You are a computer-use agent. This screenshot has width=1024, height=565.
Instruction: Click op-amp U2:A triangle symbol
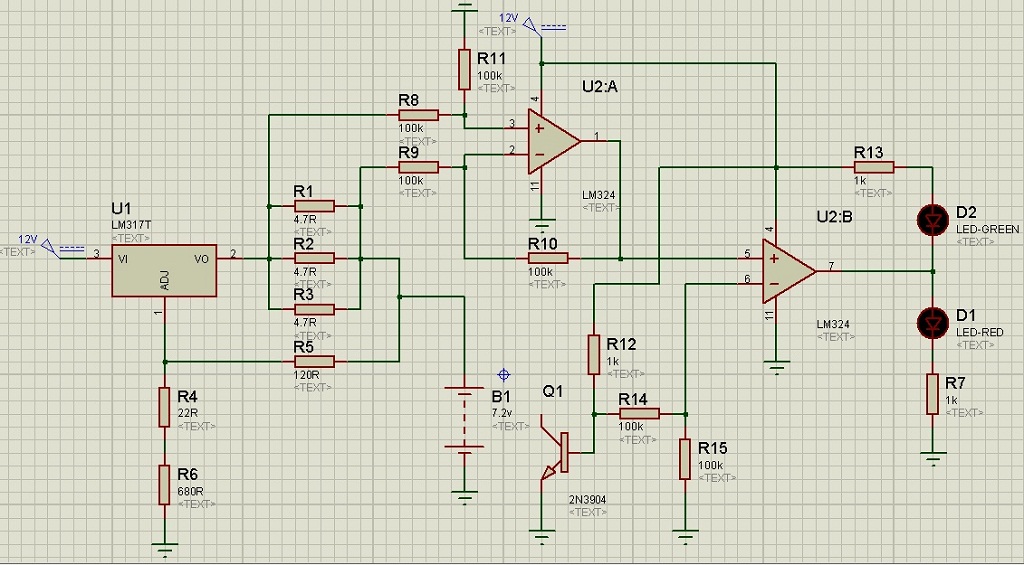coord(554,141)
